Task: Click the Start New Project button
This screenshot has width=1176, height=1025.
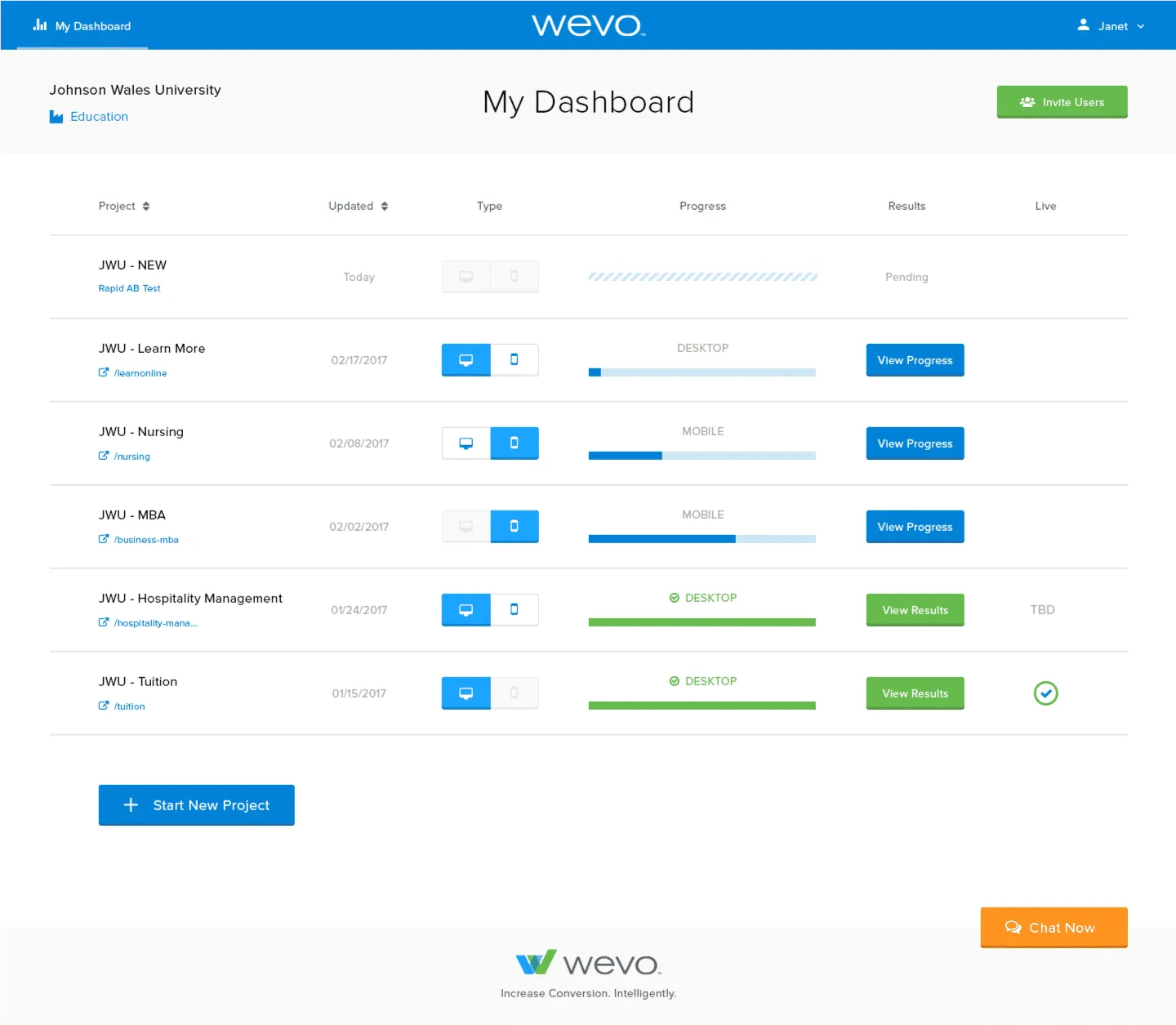Action: [x=196, y=805]
